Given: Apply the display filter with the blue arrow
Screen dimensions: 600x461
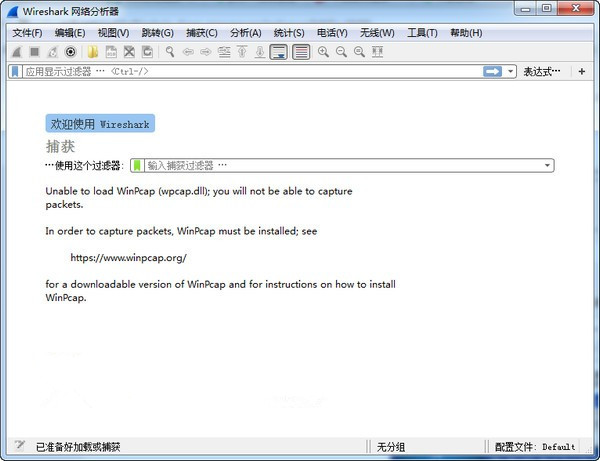Looking at the screenshot, I should 492,72.
